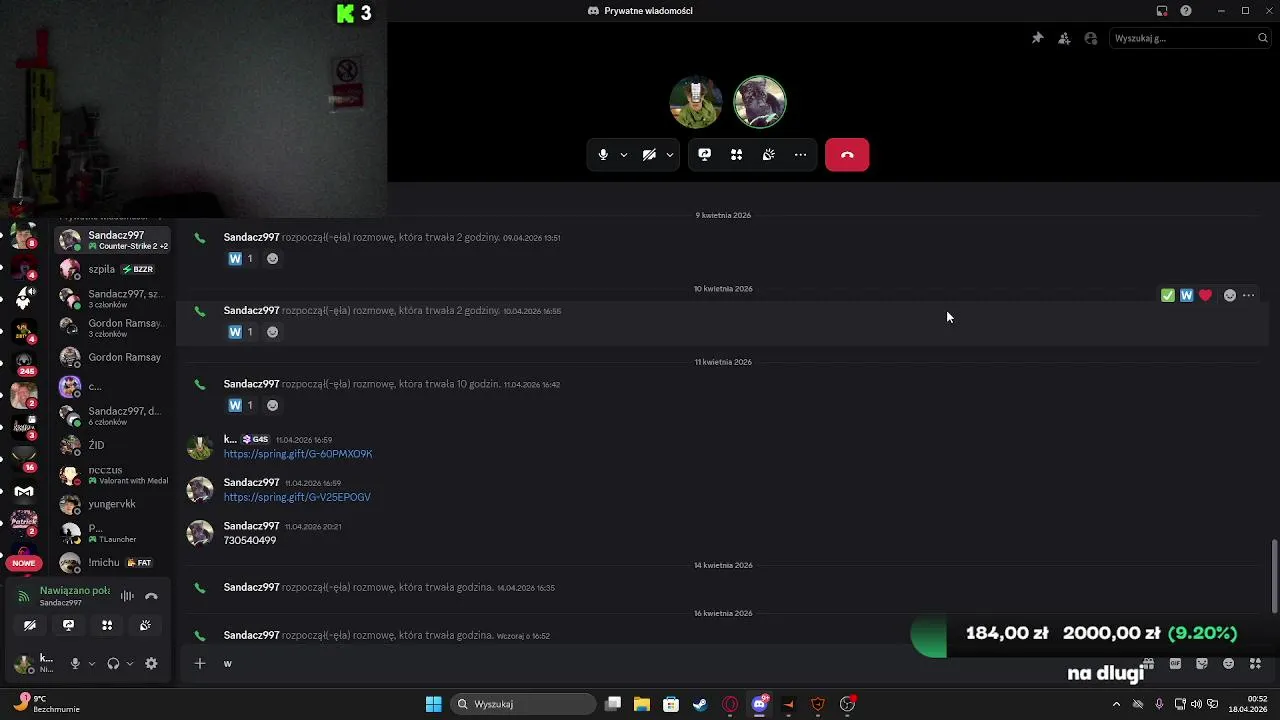React with red heart in hover toolbar
1280x720 pixels.
click(1205, 295)
